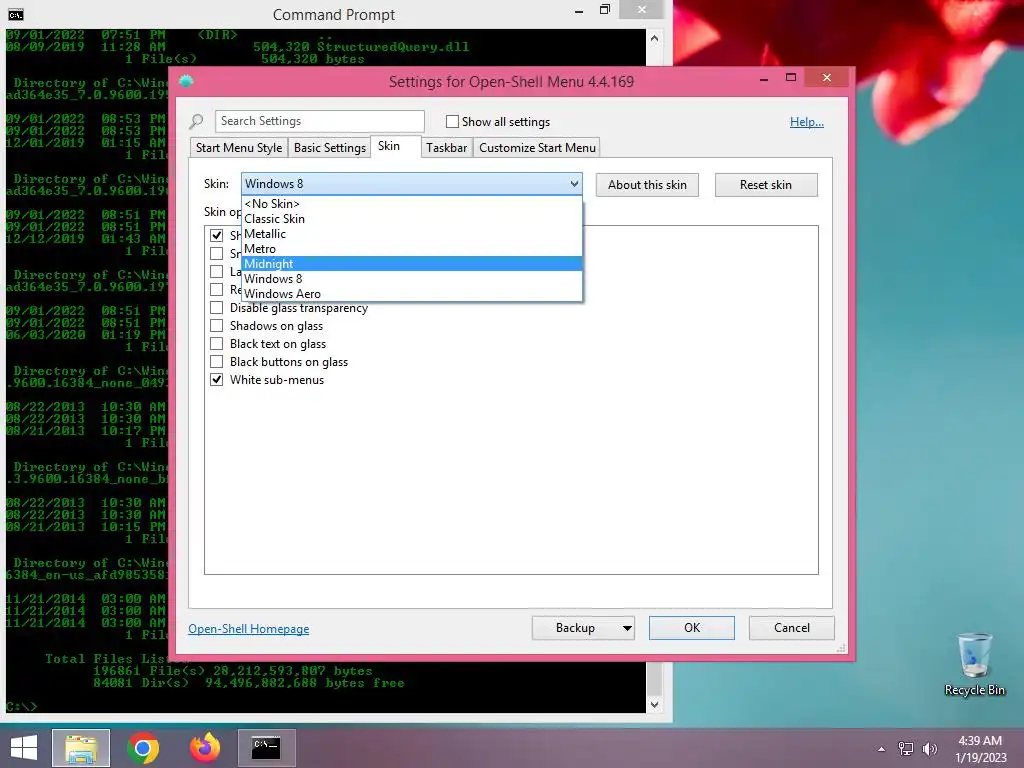Check Black buttons on glass

pos(216,362)
